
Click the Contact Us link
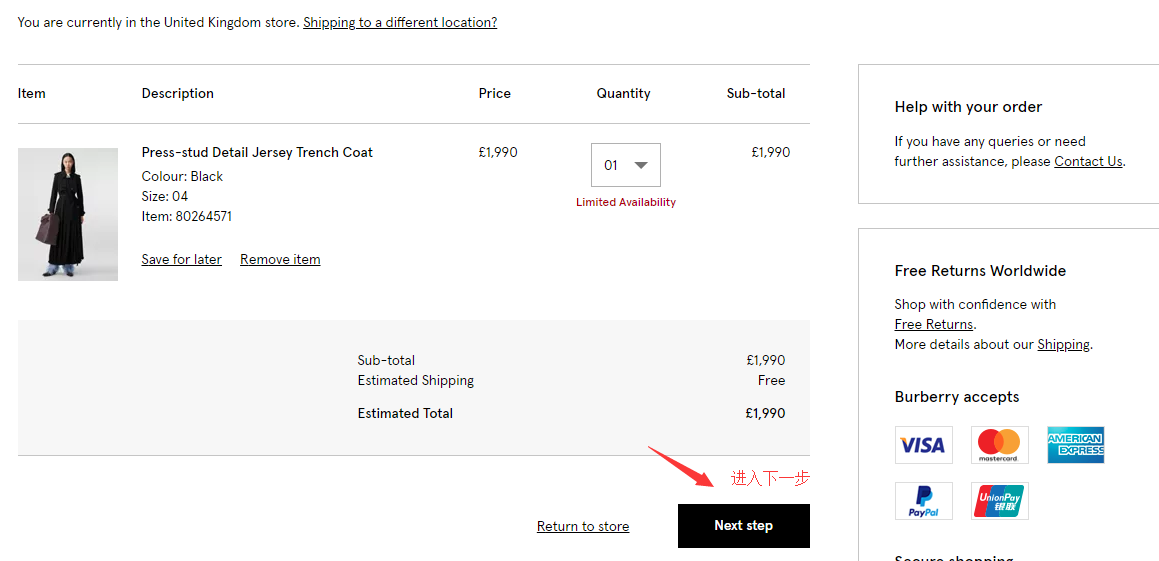click(x=1088, y=161)
